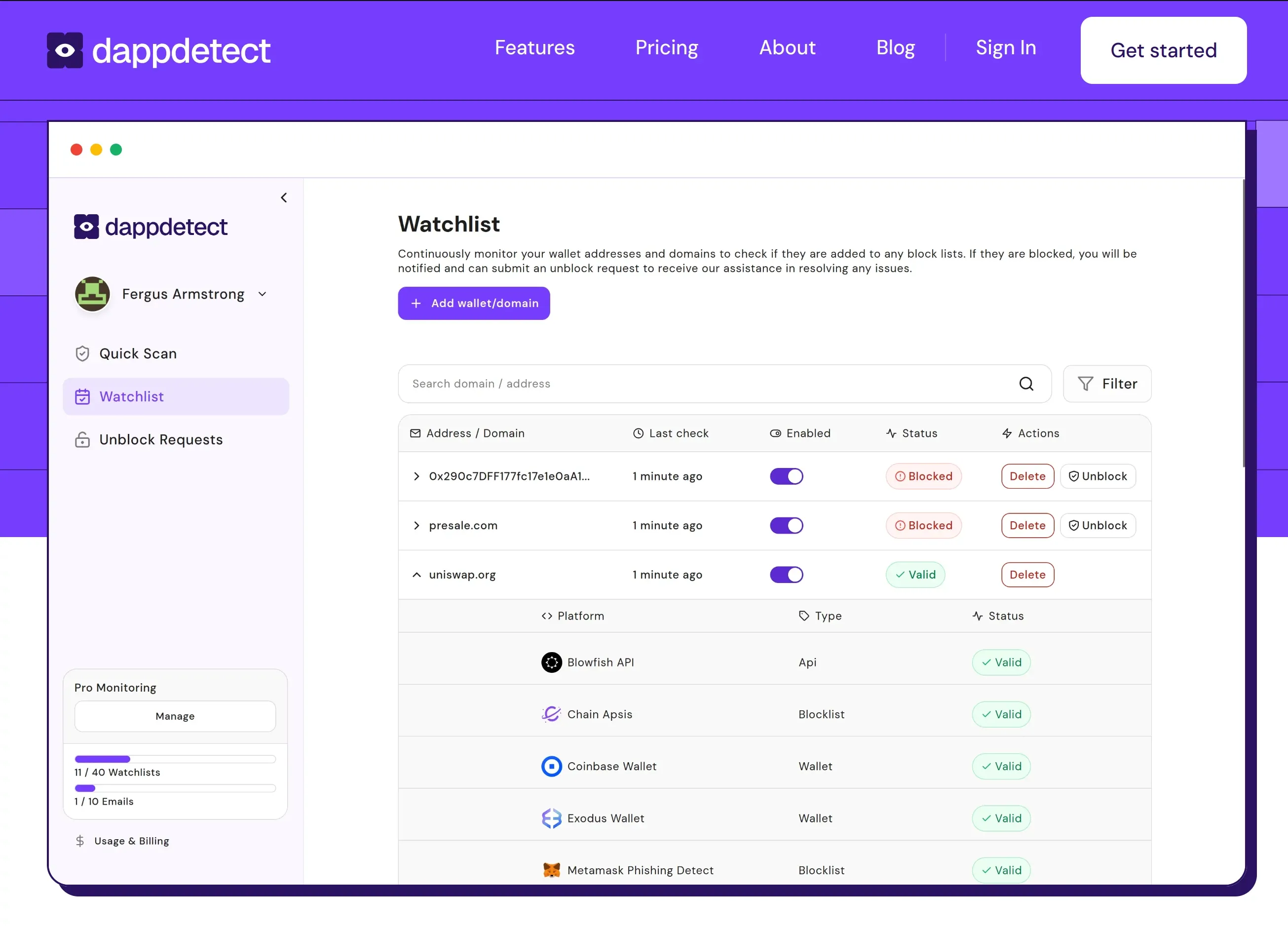Click the Quick Scan shield icon
The image size is (1288, 932).
click(x=82, y=354)
